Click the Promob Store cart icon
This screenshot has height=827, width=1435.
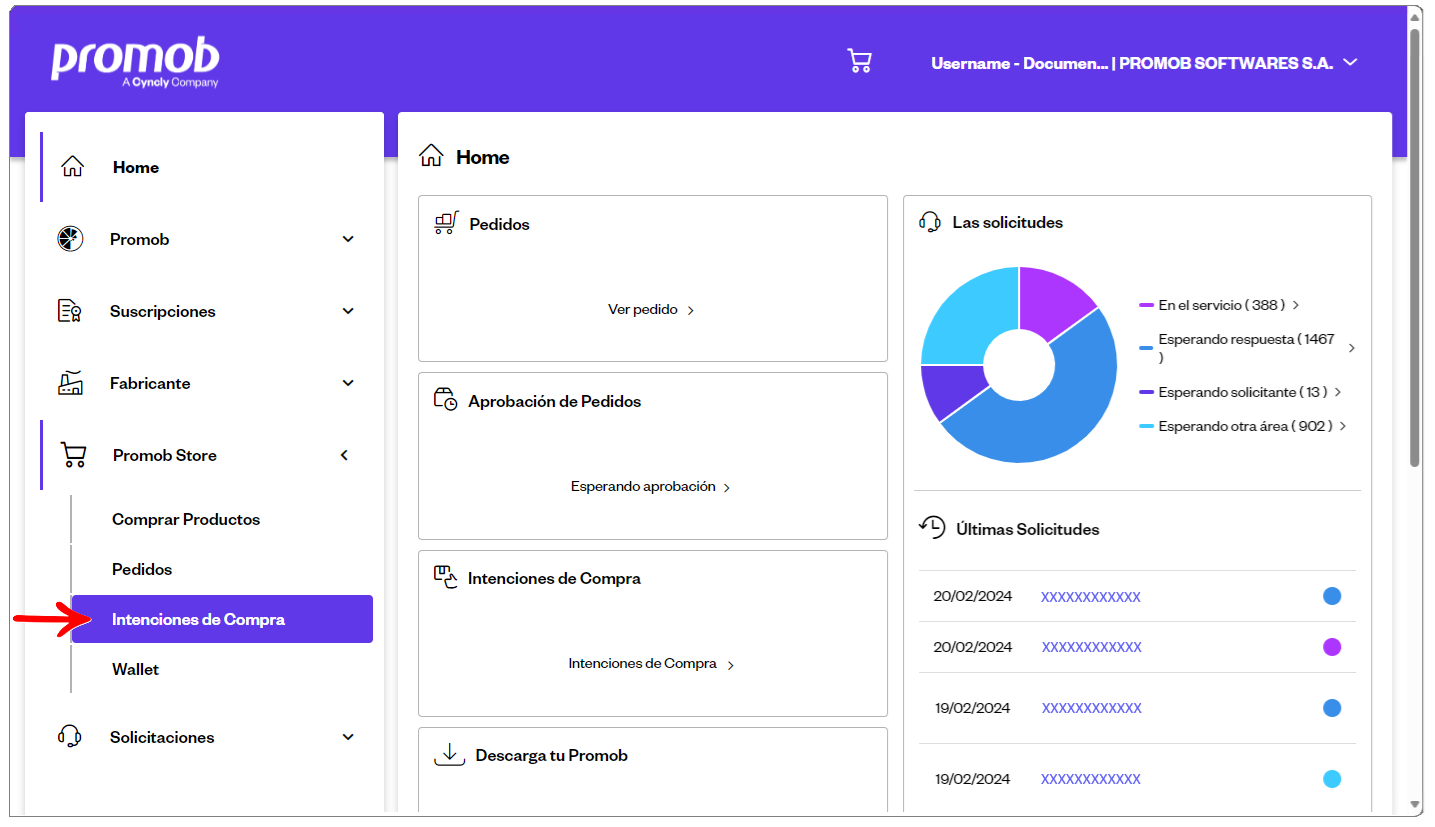tap(73, 455)
